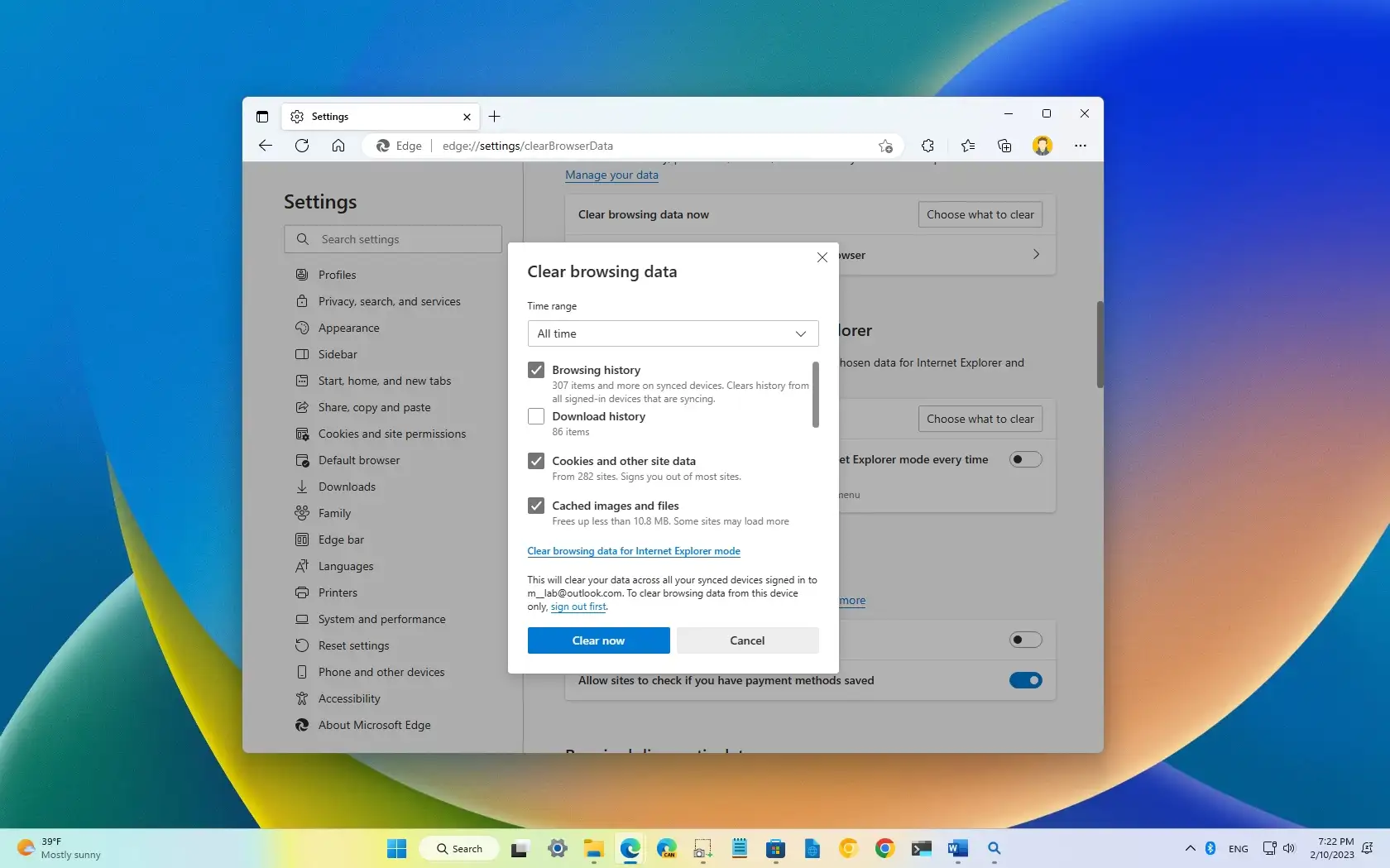The height and width of the screenshot is (868, 1390).
Task: Add this page to favorites star icon
Action: [885, 146]
